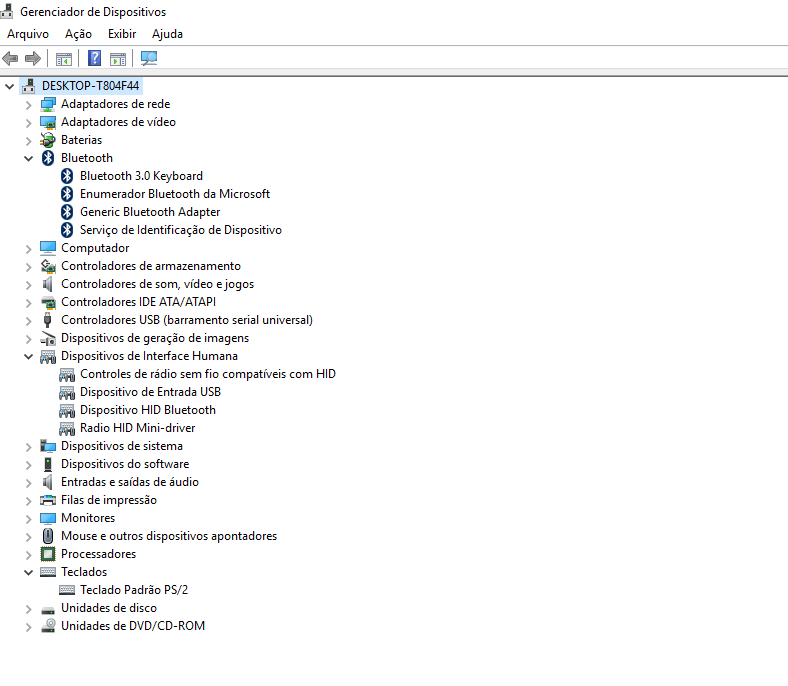Select Controladores IDE ATA/ATAPI label
The image size is (788, 686).
(x=138, y=302)
